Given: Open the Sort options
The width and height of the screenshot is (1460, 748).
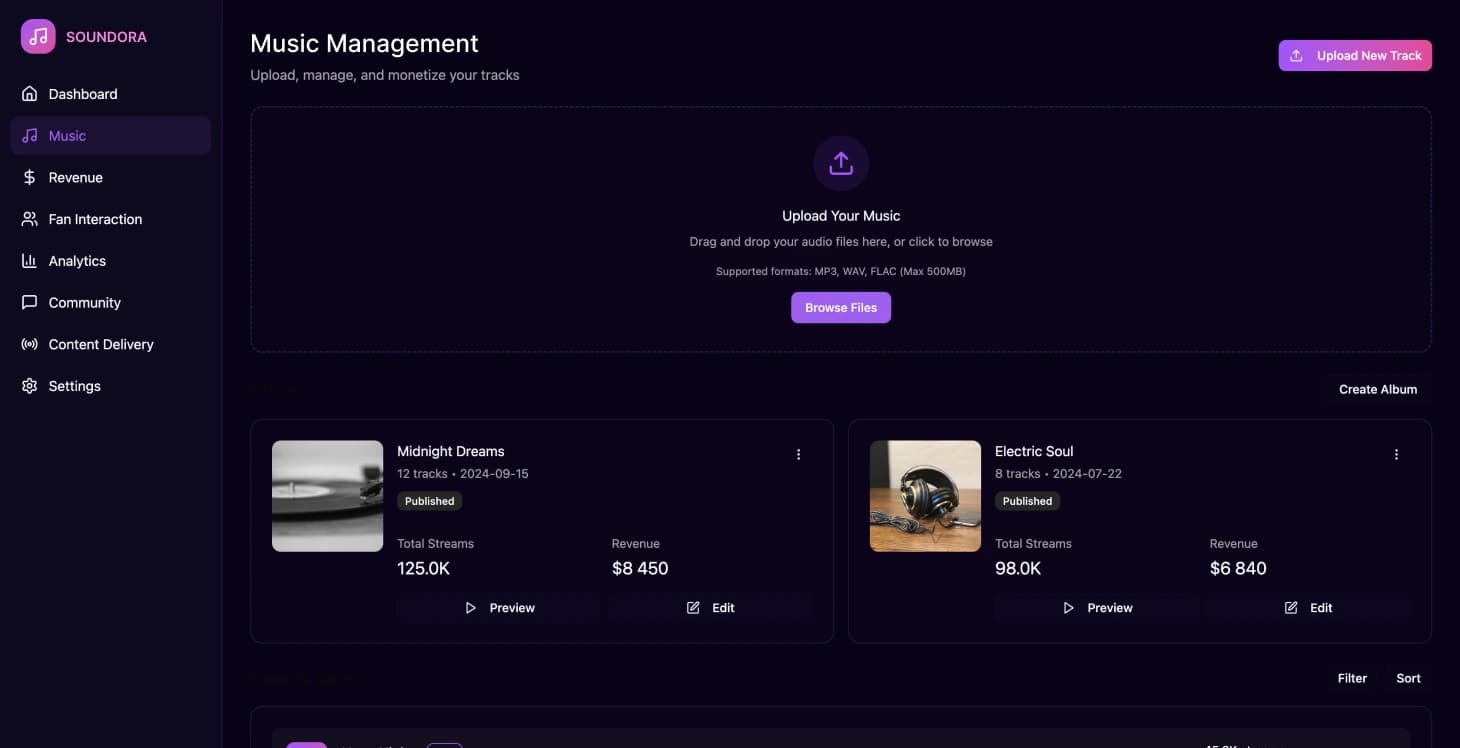Looking at the screenshot, I should [1407, 678].
